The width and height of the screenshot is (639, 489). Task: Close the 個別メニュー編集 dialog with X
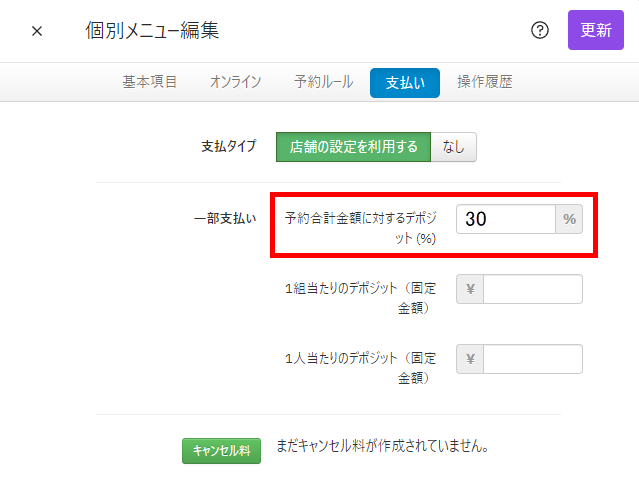[37, 31]
